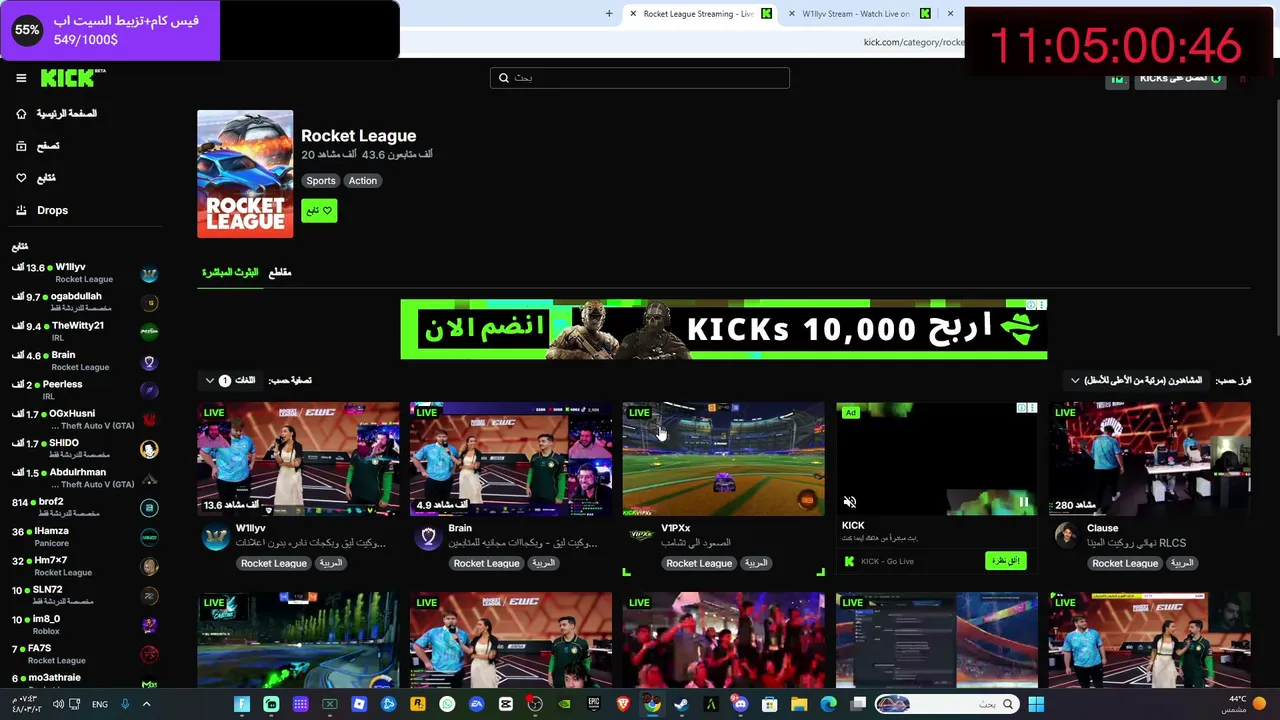Open a new browser tab

tap(609, 14)
